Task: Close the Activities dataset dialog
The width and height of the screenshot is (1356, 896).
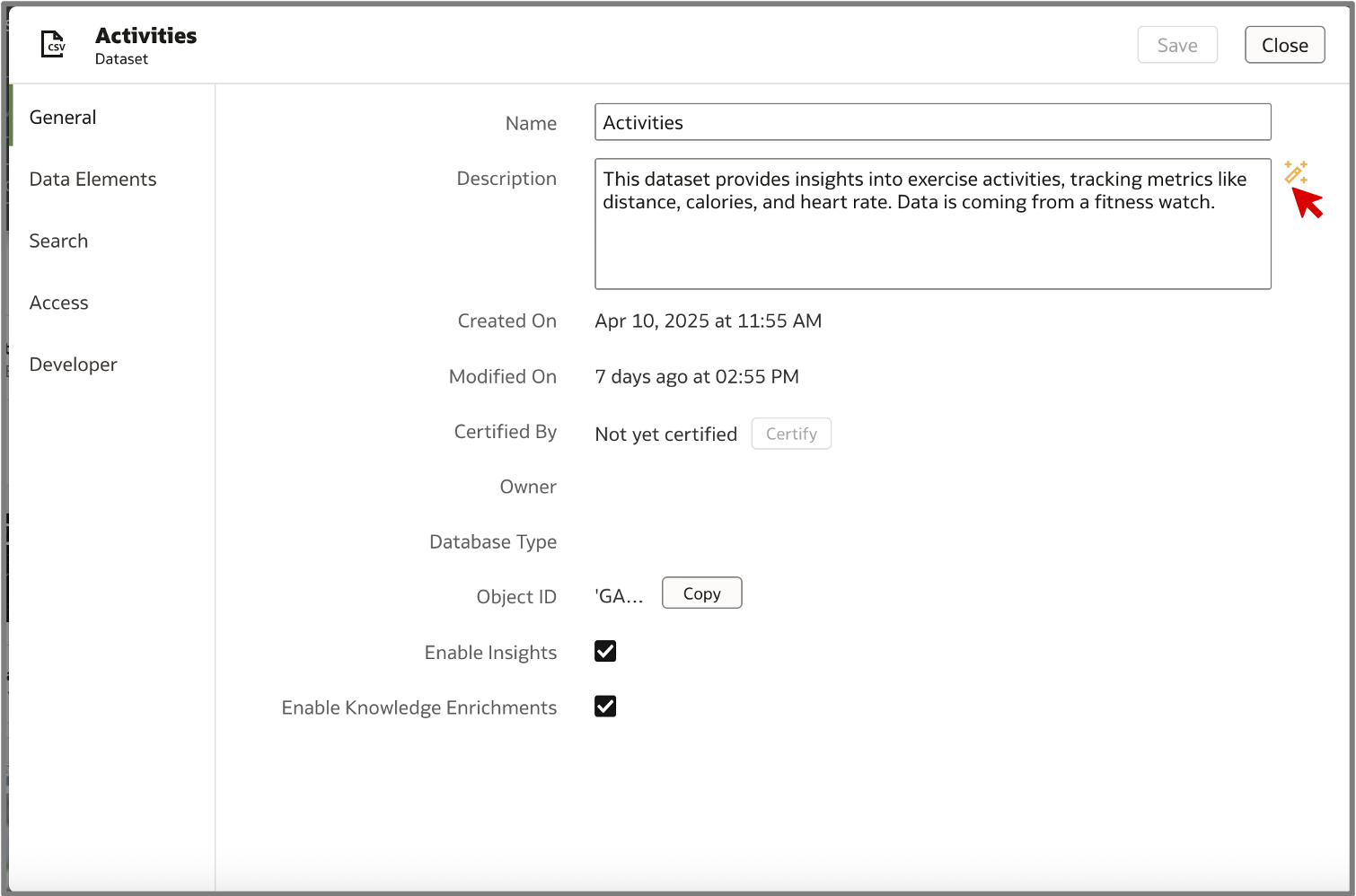Action: (1284, 44)
